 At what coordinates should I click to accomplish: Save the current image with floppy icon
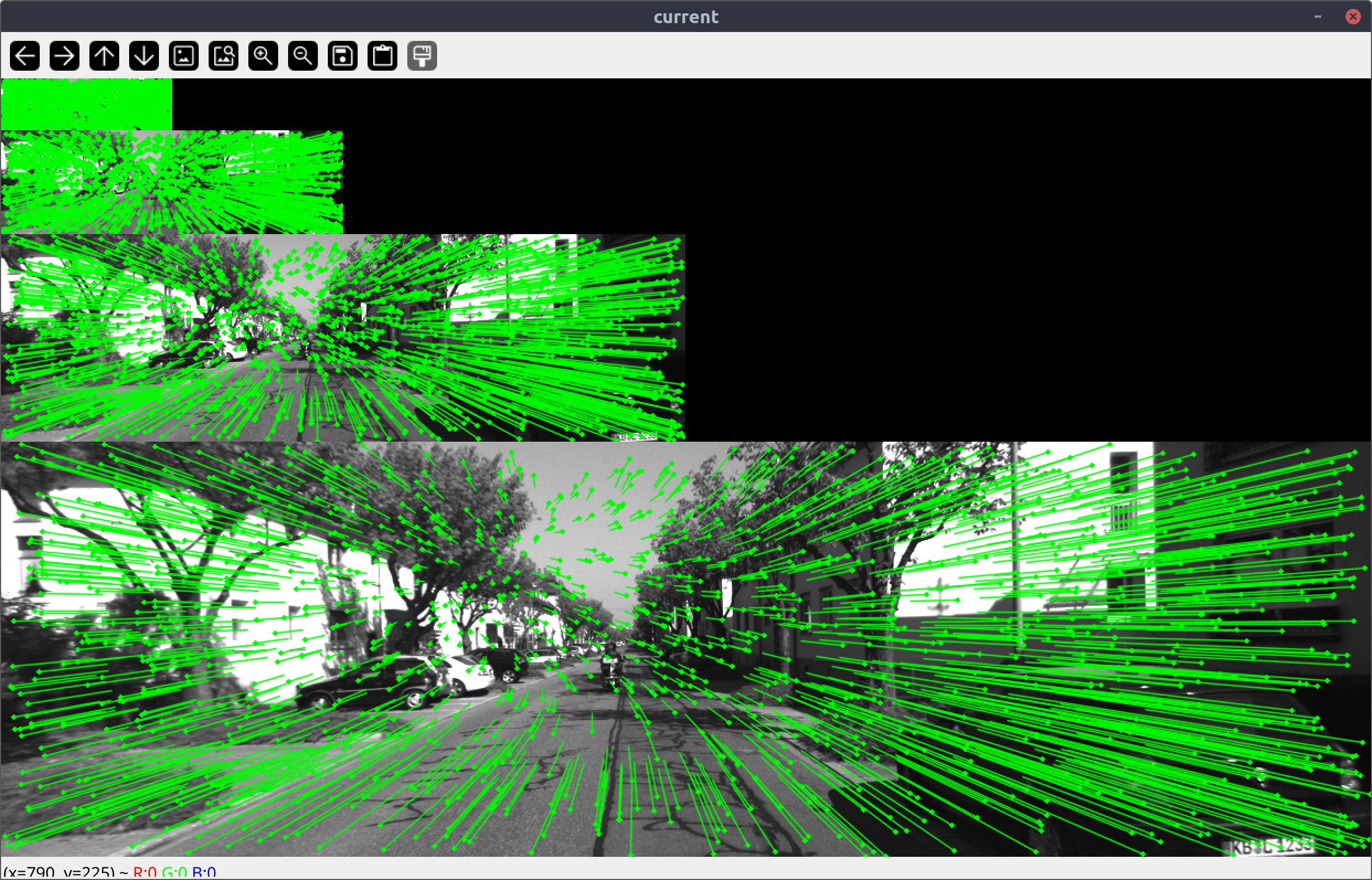pos(343,56)
